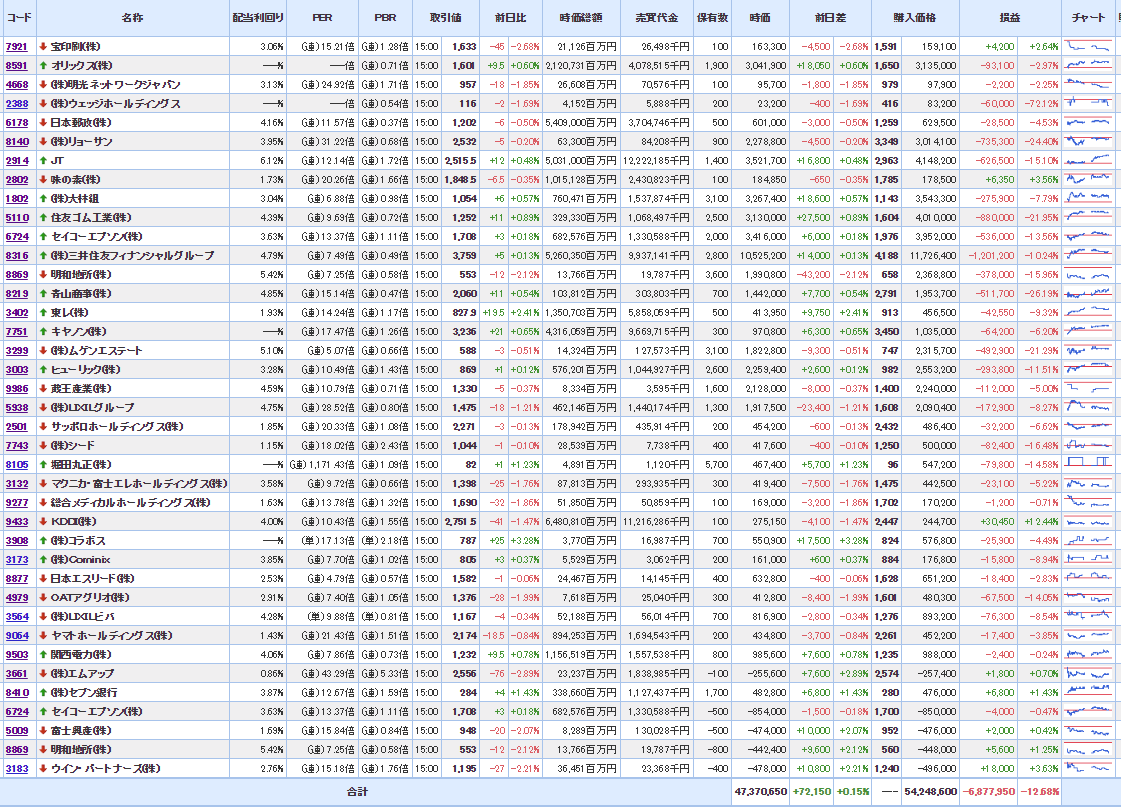Open stock code 9433 link for KDDI
This screenshot has height=809, width=1121.
point(16,521)
